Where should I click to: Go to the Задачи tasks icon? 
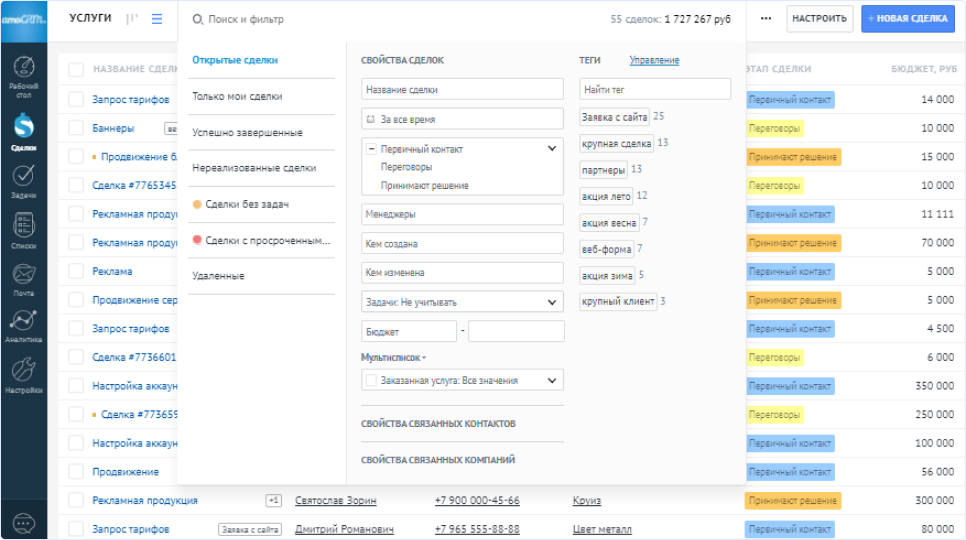[x=23, y=181]
